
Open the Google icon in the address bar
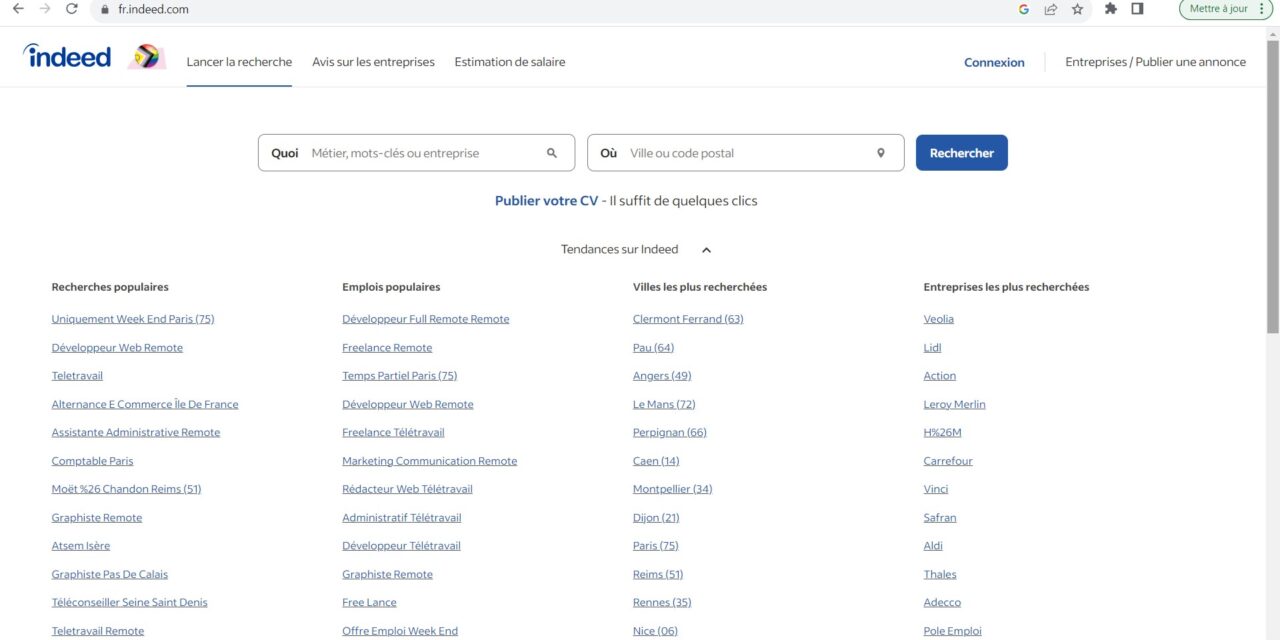[x=1024, y=9]
